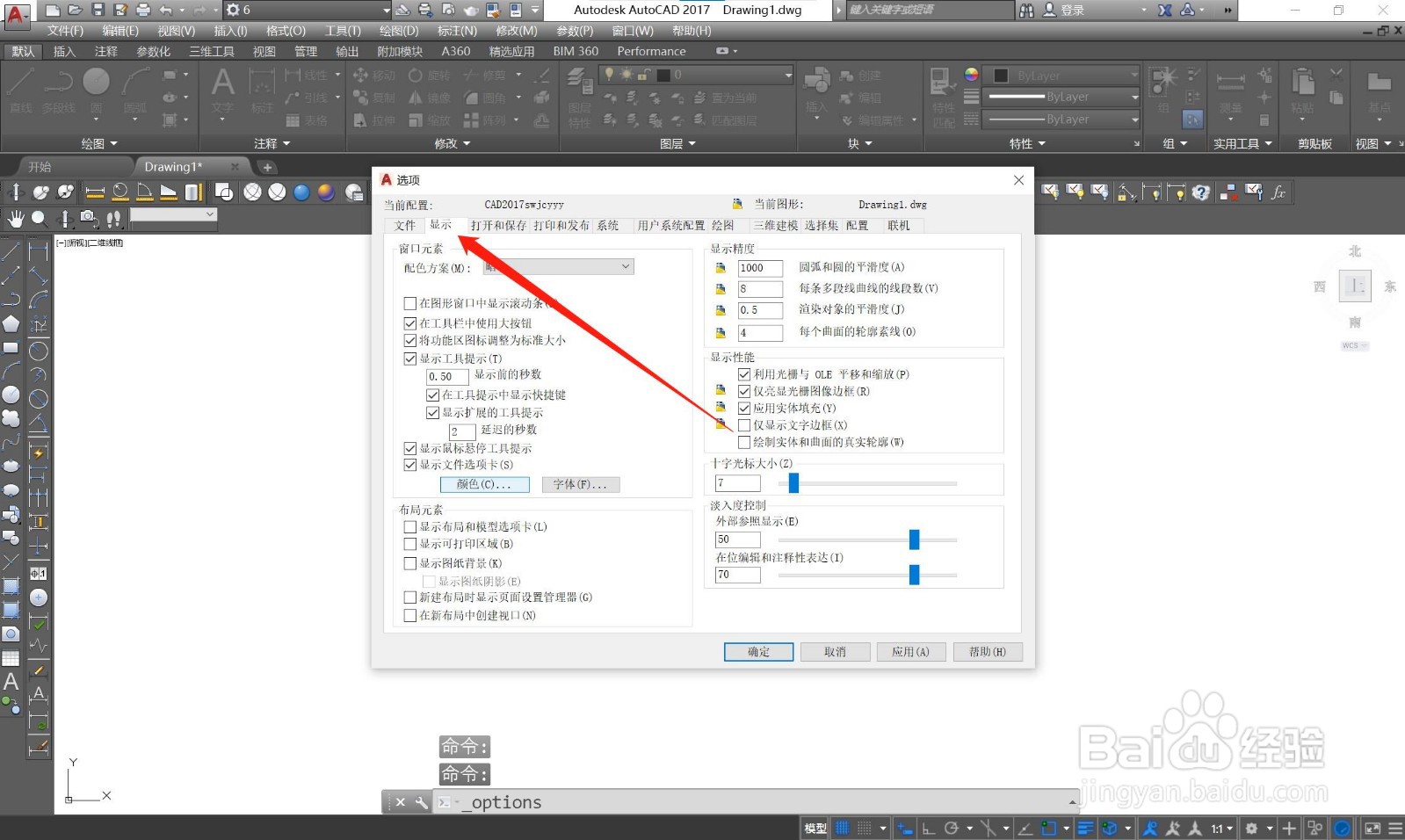
Task: Select the angle measure icon
Action: pyautogui.click(x=145, y=192)
